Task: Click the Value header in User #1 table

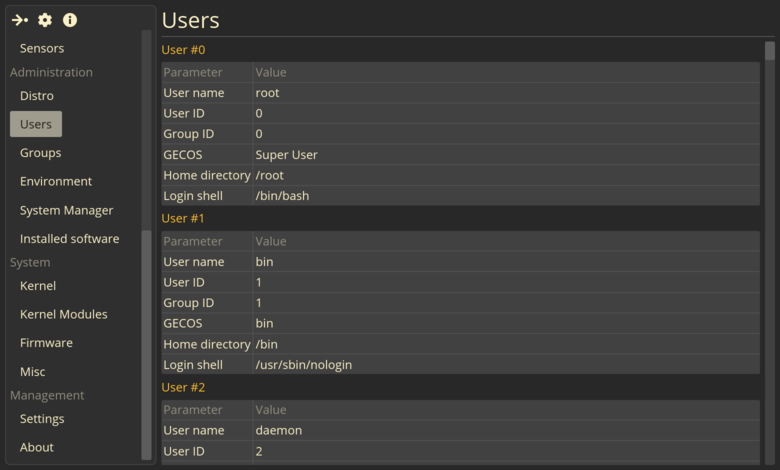Action: pyautogui.click(x=271, y=241)
